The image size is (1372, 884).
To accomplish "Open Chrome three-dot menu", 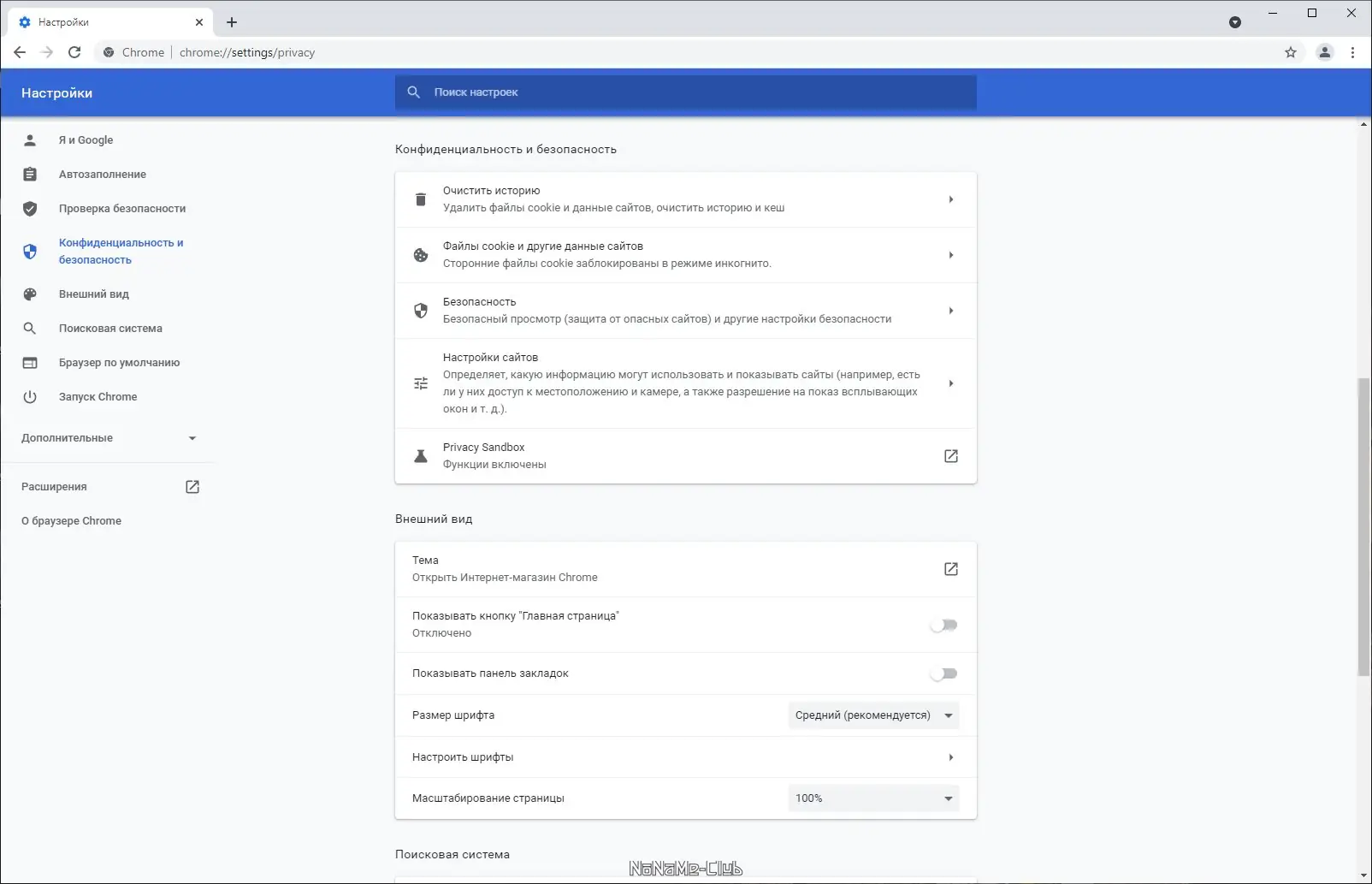I will click(1352, 52).
